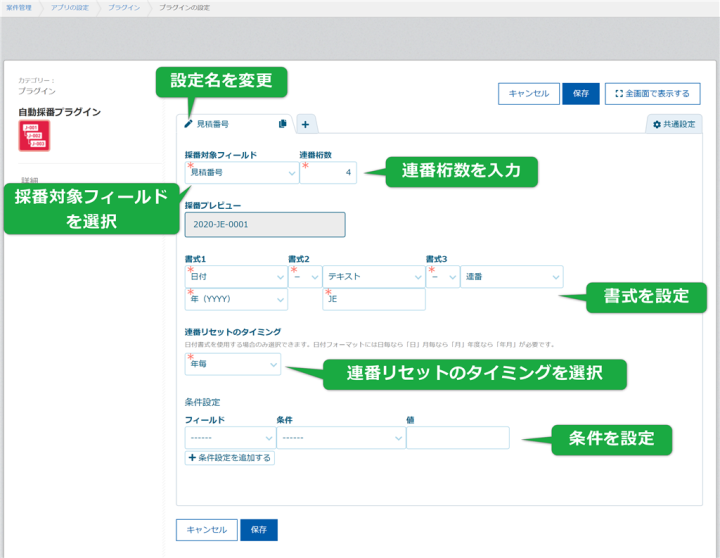The width and height of the screenshot is (720, 558).
Task: Click the 連番桁数 number input field
Action: 328,173
